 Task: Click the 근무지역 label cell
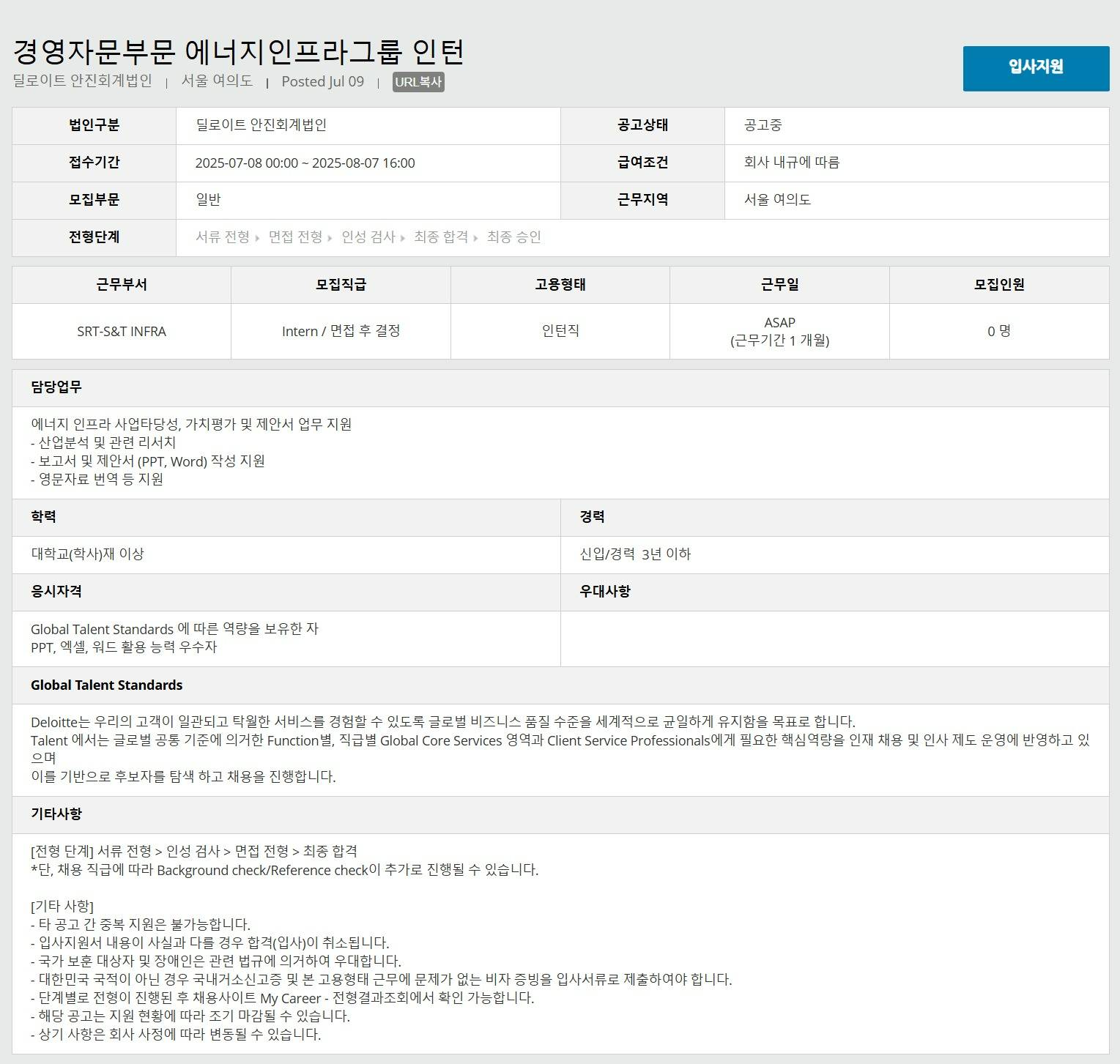pos(642,200)
